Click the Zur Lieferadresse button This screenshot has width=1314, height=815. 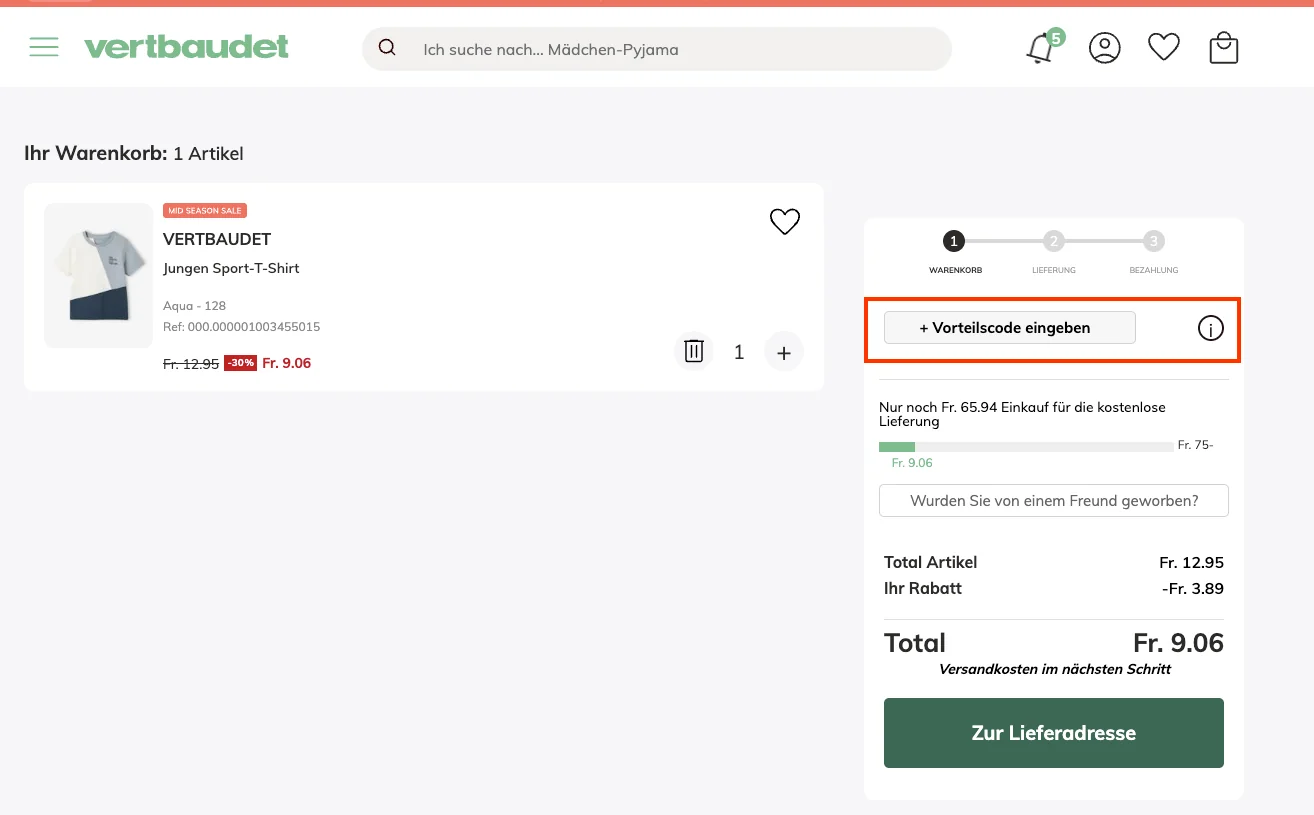coord(1053,732)
